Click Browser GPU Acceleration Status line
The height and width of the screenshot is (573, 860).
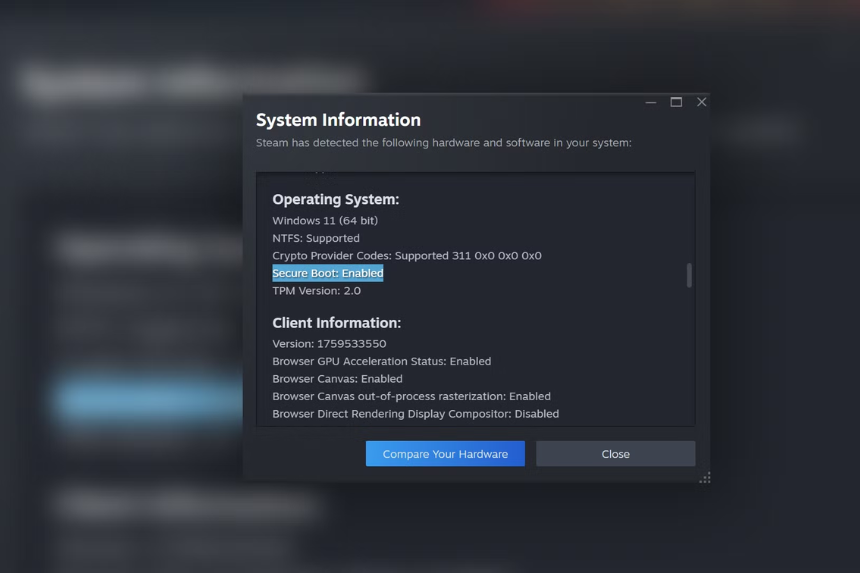point(381,361)
